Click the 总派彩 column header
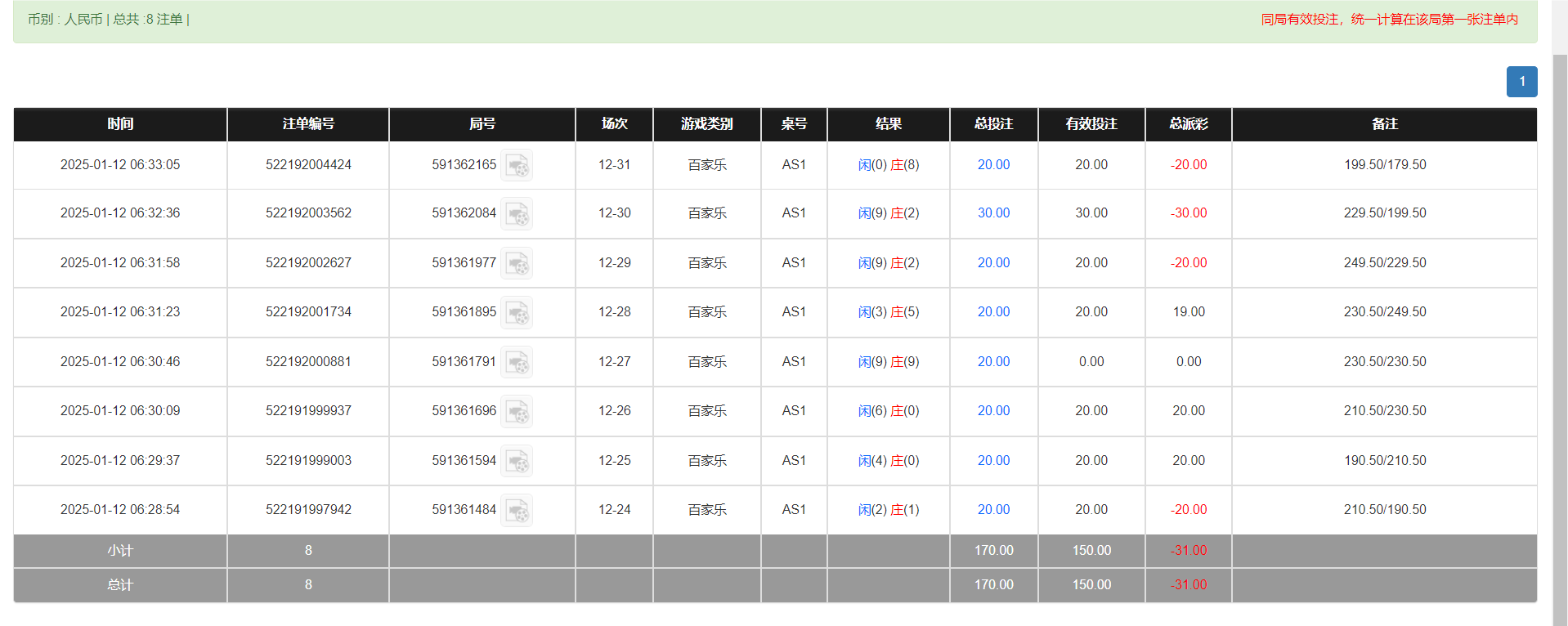This screenshot has height=626, width=1568. click(x=1188, y=124)
